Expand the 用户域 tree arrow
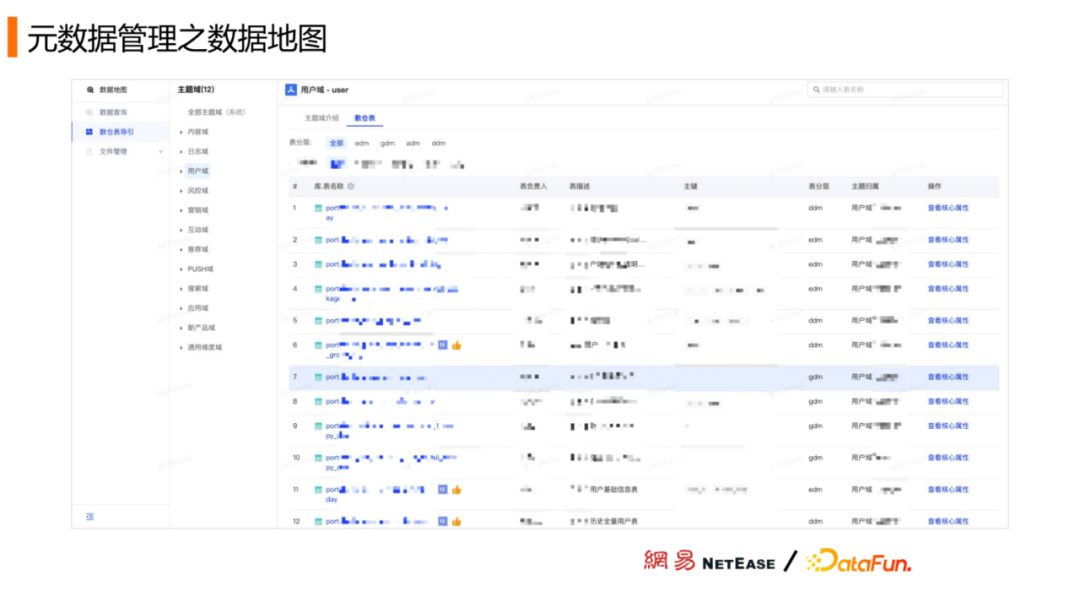Image resolution: width=1080 pixels, height=608 pixels. coord(181,171)
